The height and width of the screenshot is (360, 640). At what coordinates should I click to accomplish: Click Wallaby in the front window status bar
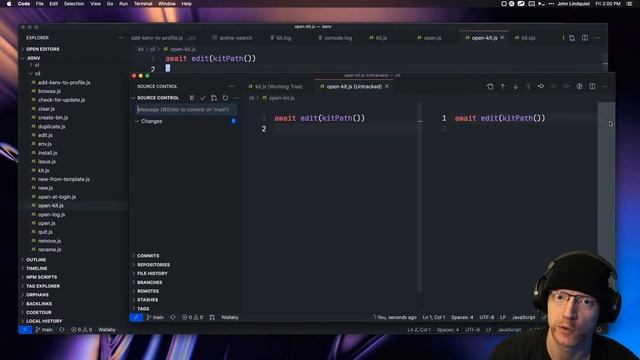(x=230, y=317)
